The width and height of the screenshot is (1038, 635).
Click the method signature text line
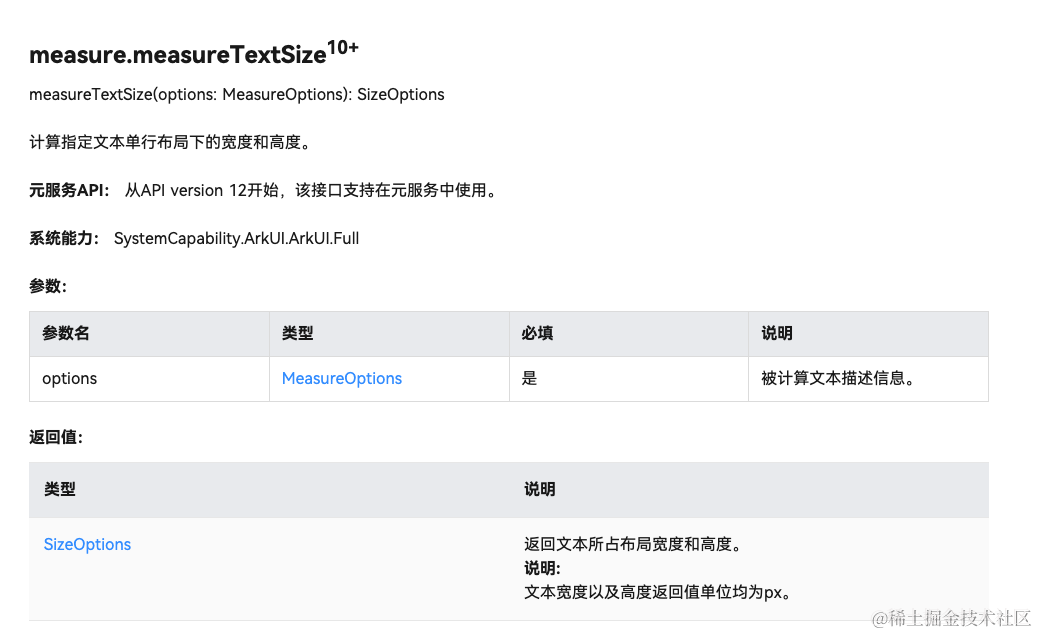tap(236, 95)
